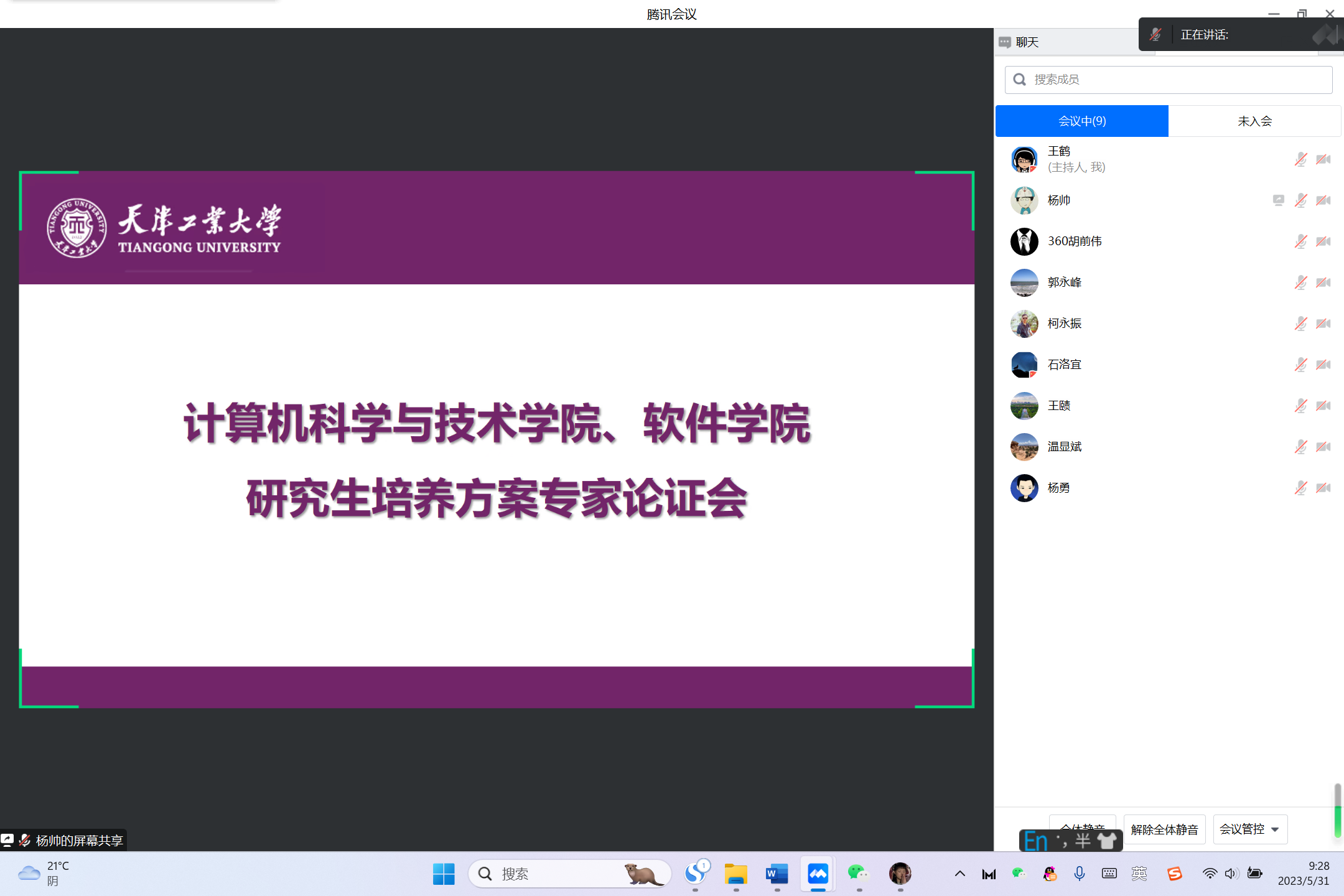Open the Word app from the taskbar
1344x896 pixels.
pyautogui.click(x=777, y=874)
